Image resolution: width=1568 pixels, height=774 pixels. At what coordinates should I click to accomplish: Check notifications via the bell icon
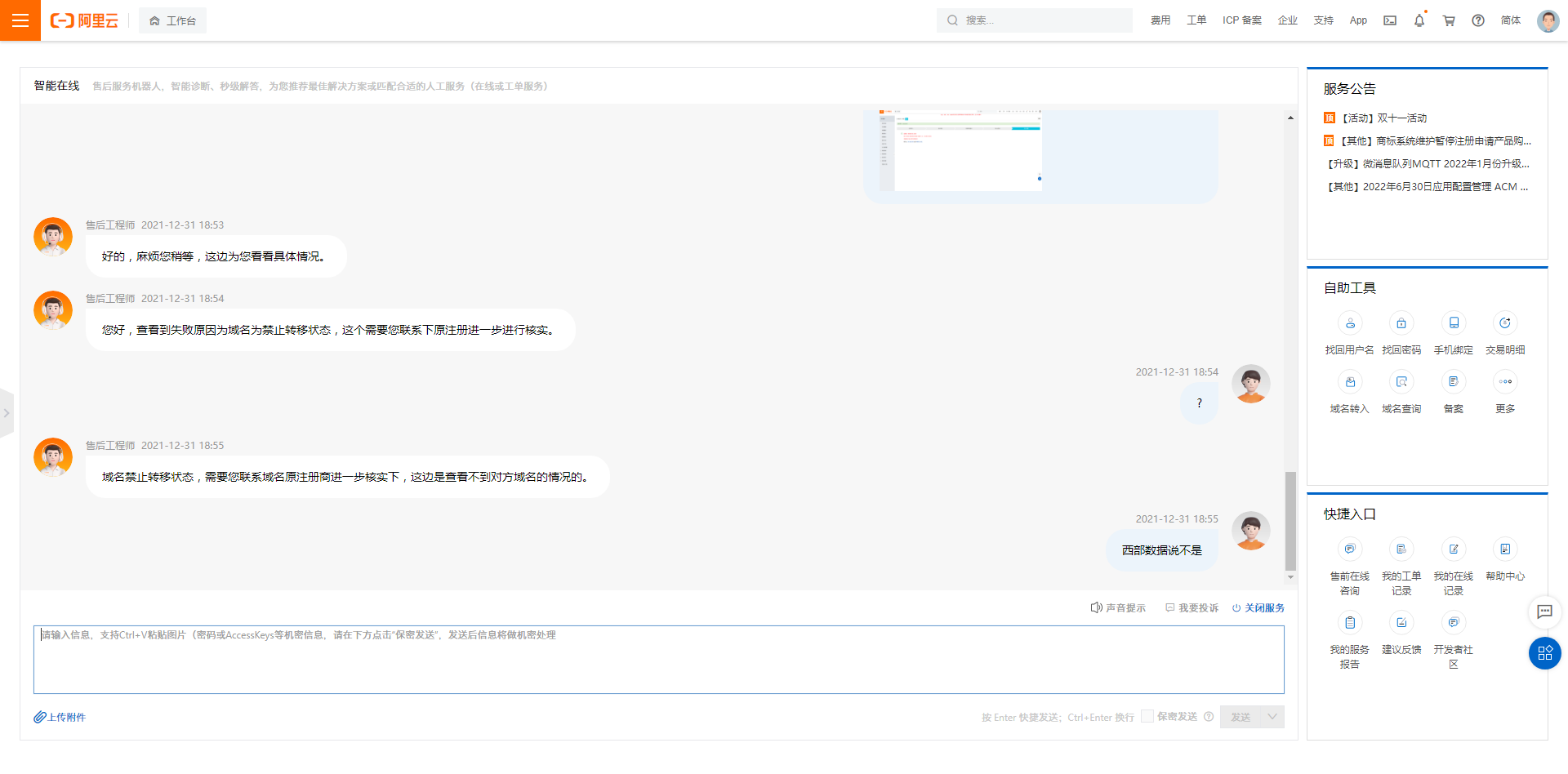point(1419,20)
